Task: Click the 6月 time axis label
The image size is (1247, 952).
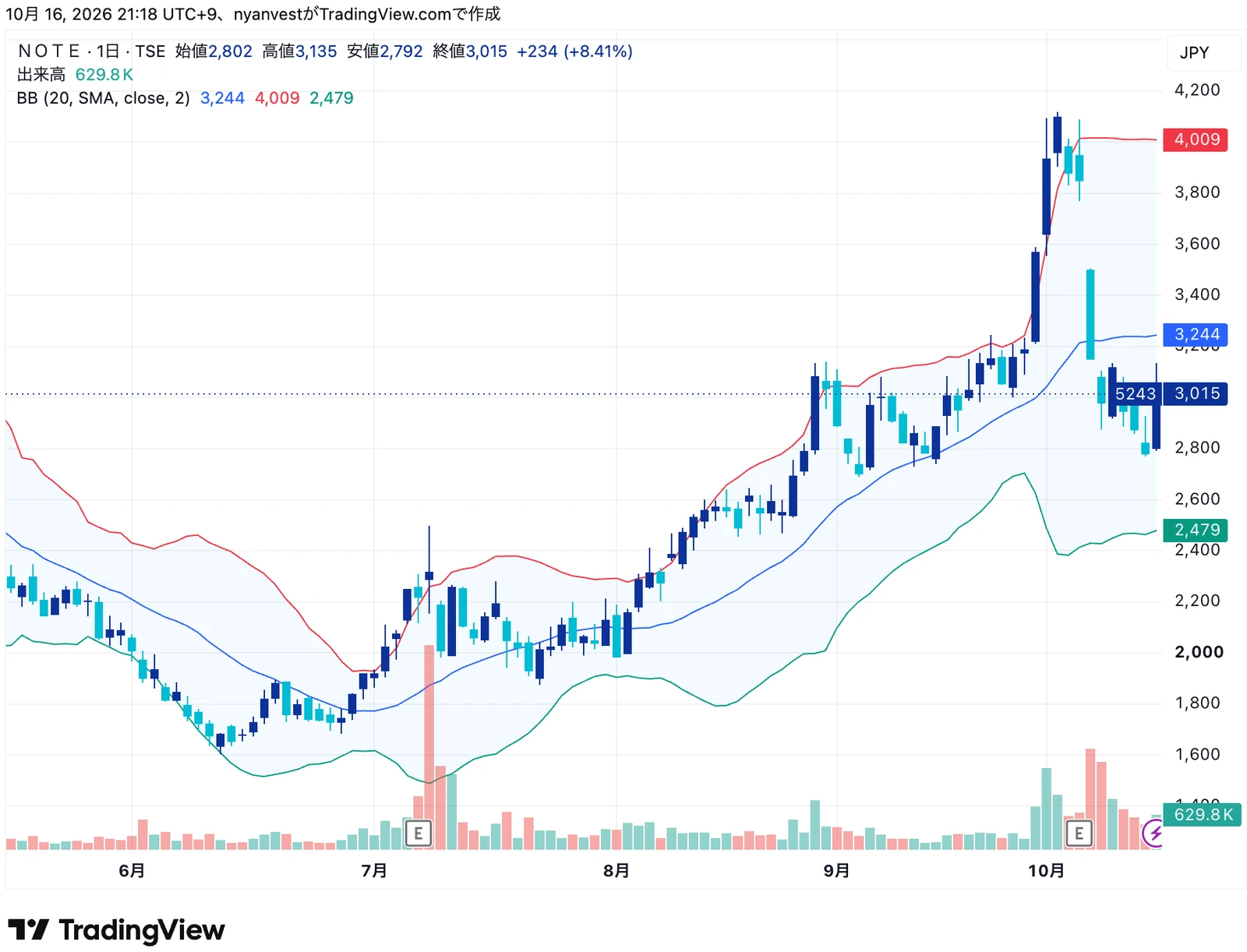Action: point(132,870)
